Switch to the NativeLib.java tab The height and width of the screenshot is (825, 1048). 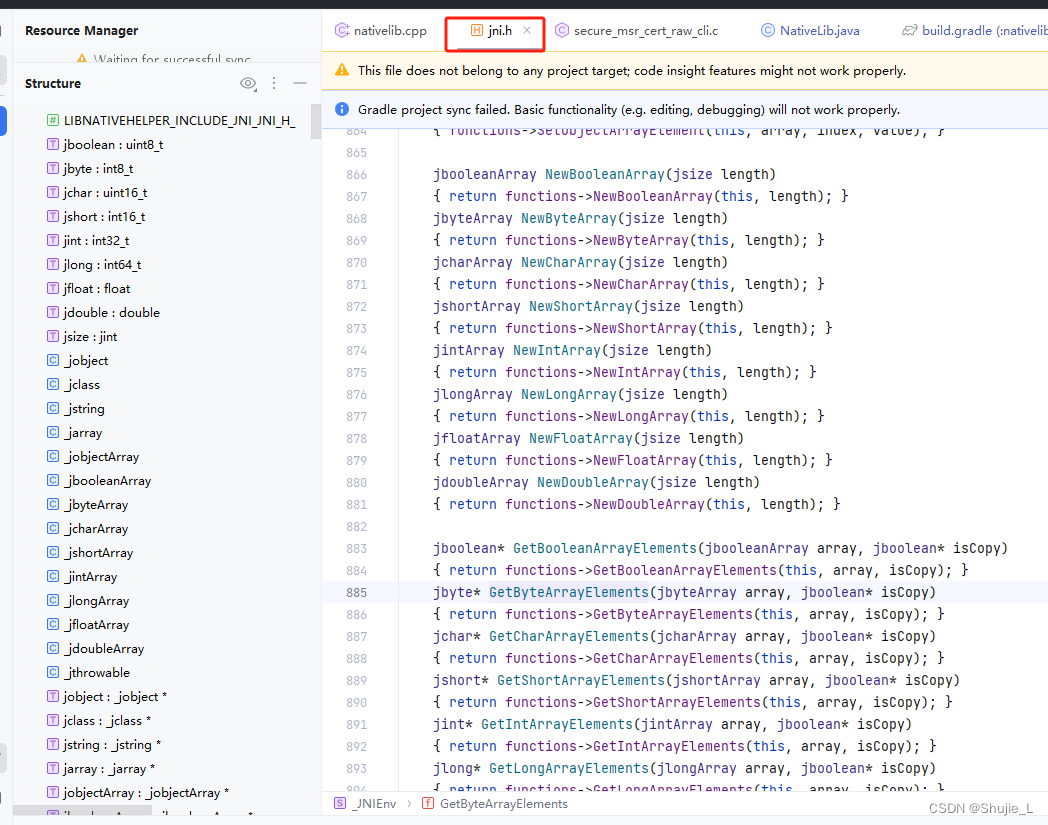point(811,31)
